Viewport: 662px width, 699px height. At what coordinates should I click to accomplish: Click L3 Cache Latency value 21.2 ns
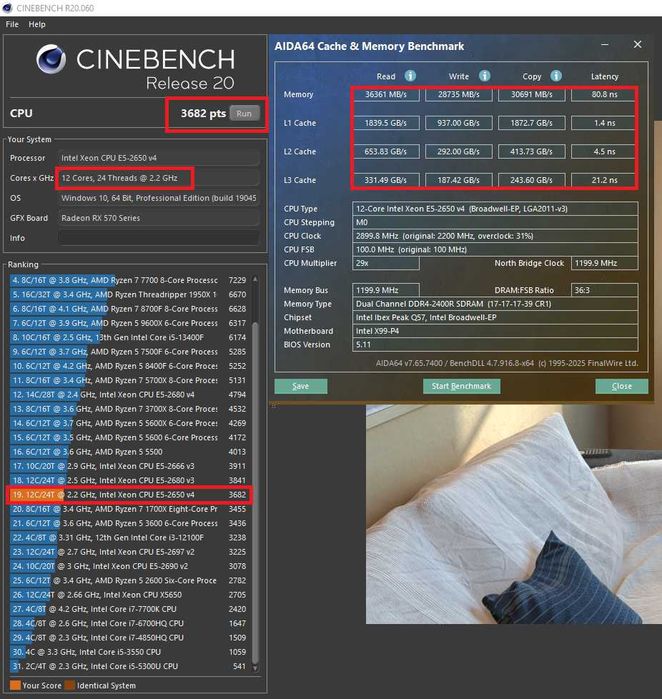coord(604,180)
